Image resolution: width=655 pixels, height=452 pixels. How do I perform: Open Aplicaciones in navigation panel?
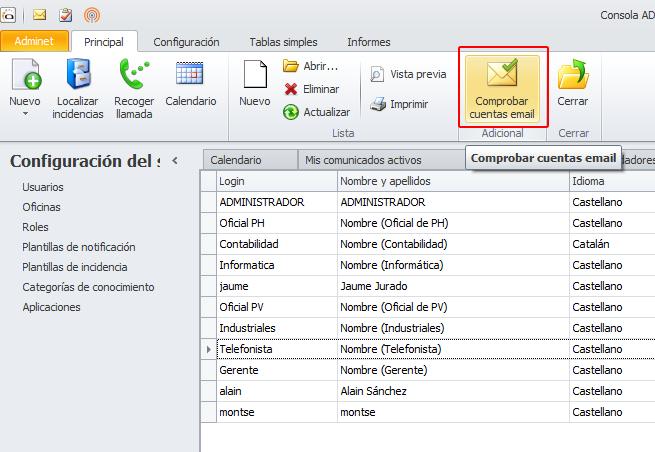[x=51, y=307]
